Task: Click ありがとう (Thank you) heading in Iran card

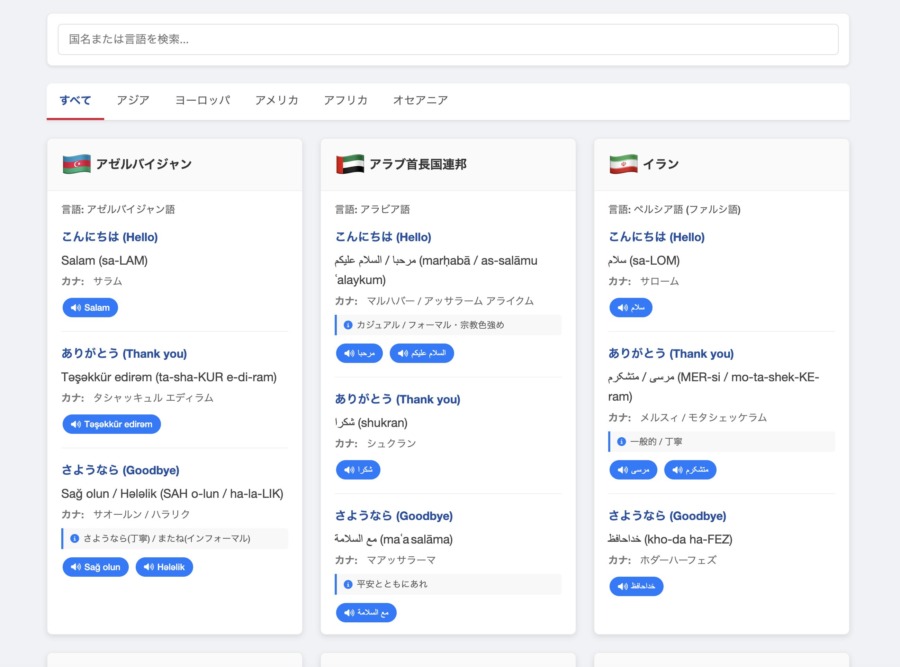Action: click(x=671, y=353)
